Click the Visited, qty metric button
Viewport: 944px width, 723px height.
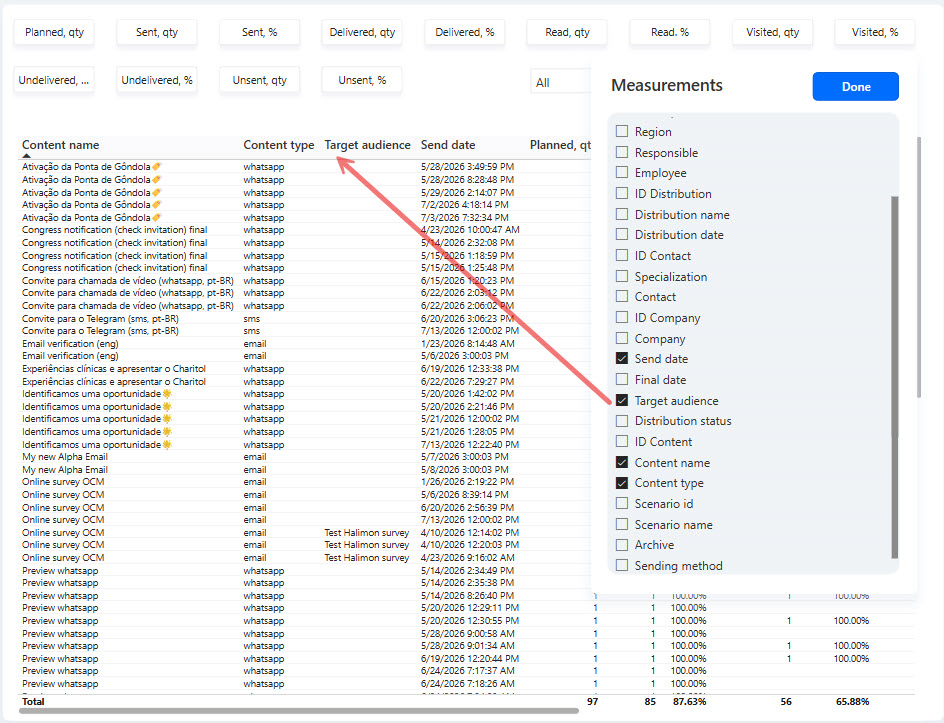point(772,33)
